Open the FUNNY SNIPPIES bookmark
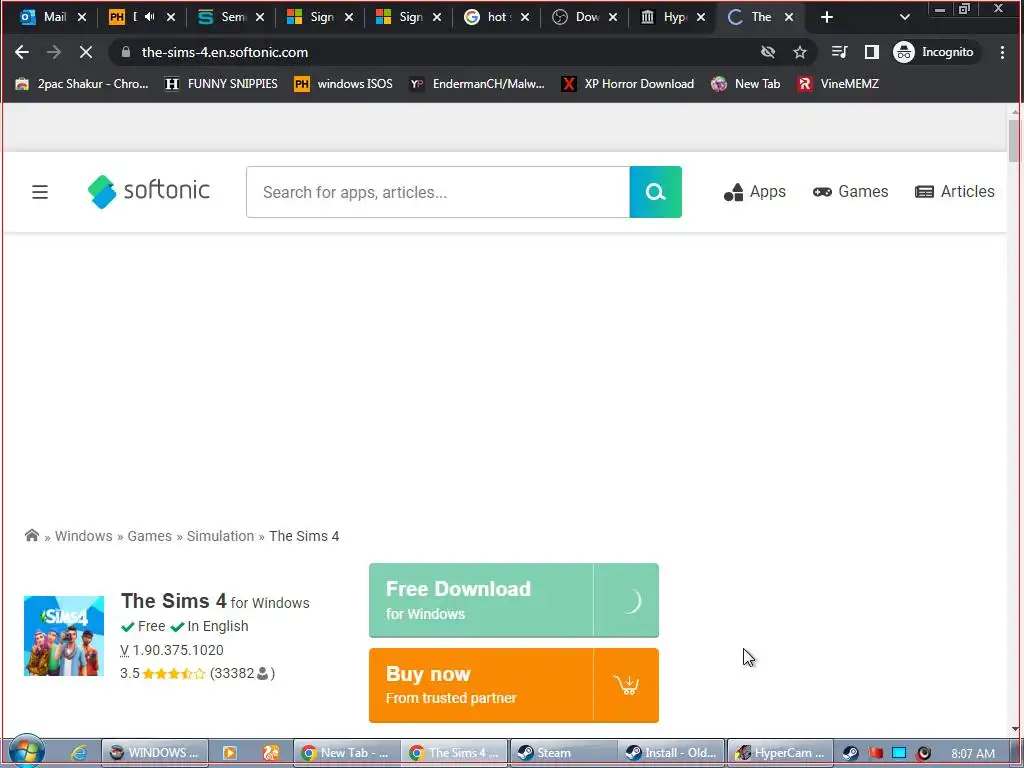Image resolution: width=1024 pixels, height=768 pixels. pos(221,84)
